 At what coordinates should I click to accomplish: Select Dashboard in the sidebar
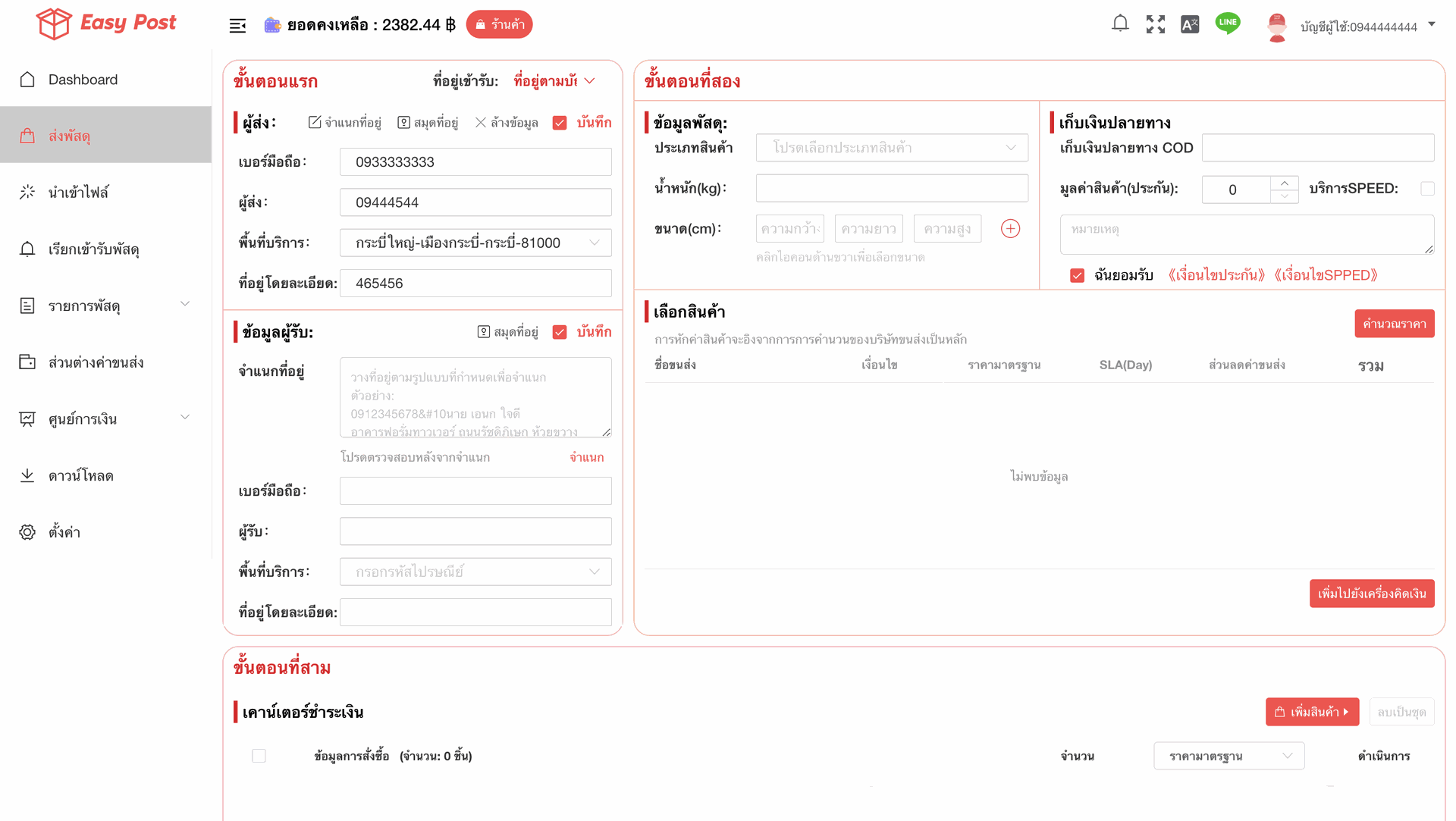tap(83, 79)
